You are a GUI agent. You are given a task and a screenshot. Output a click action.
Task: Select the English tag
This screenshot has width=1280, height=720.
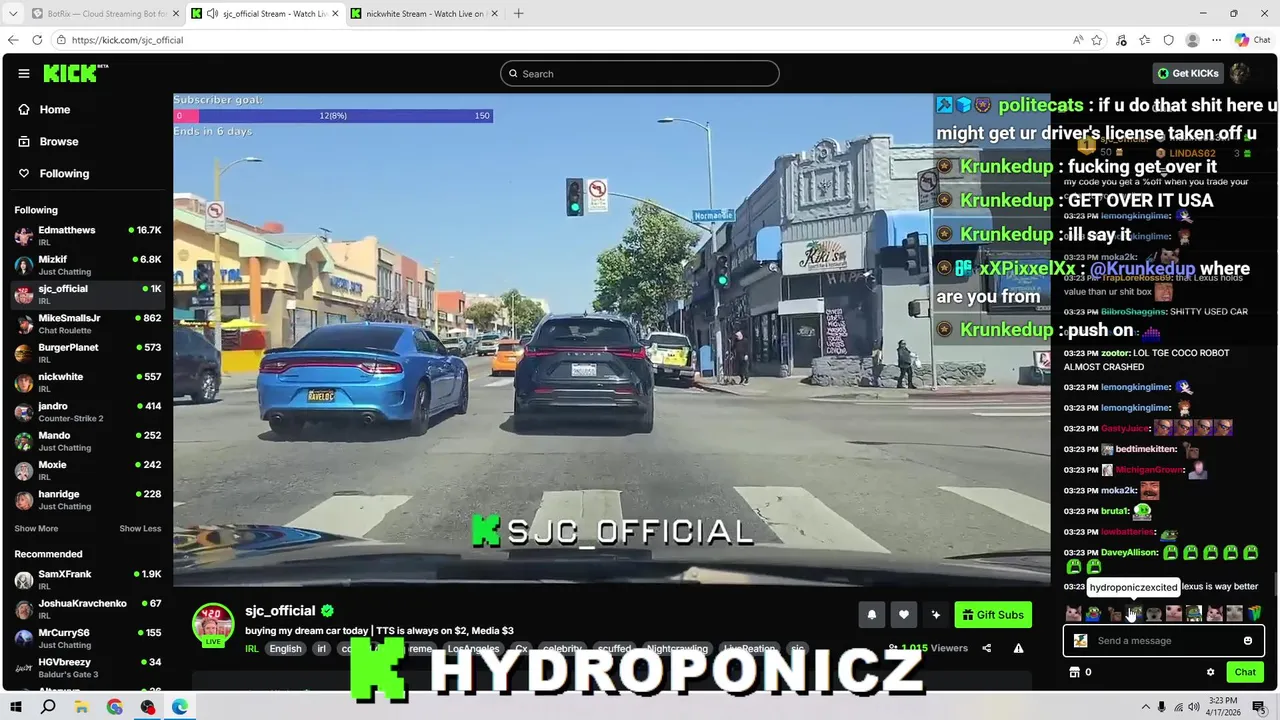285,649
